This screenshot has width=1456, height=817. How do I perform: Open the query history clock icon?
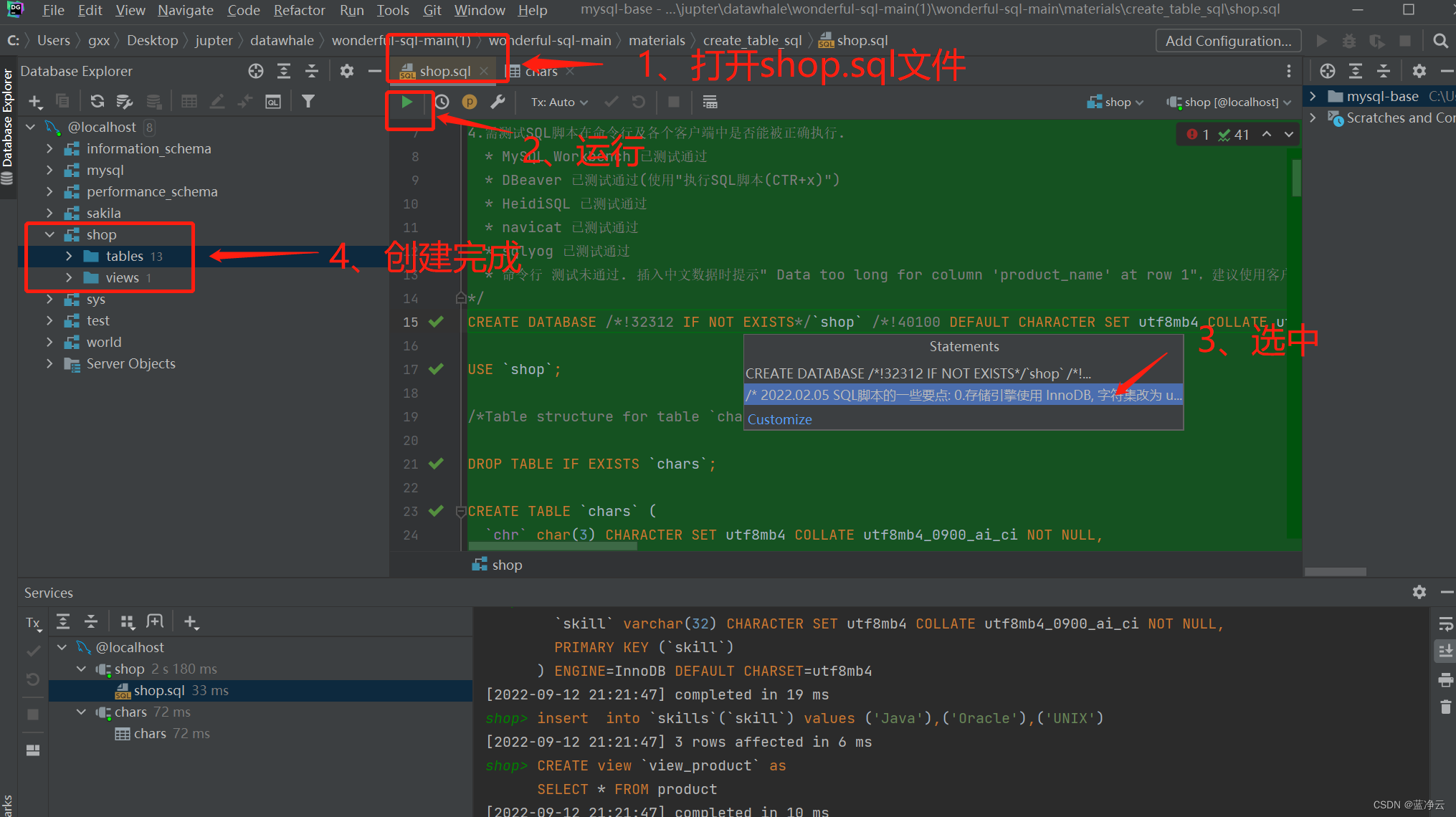[x=442, y=102]
